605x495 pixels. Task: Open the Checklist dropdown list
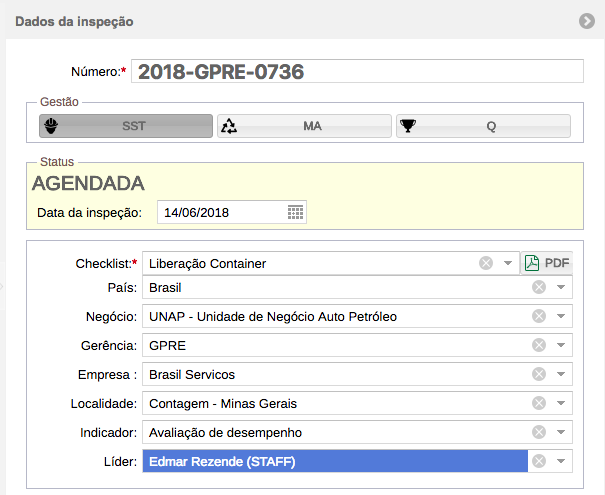(508, 263)
